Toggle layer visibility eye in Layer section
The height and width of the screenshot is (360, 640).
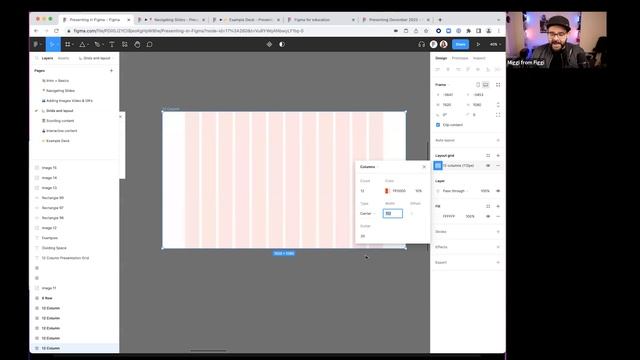click(x=498, y=191)
